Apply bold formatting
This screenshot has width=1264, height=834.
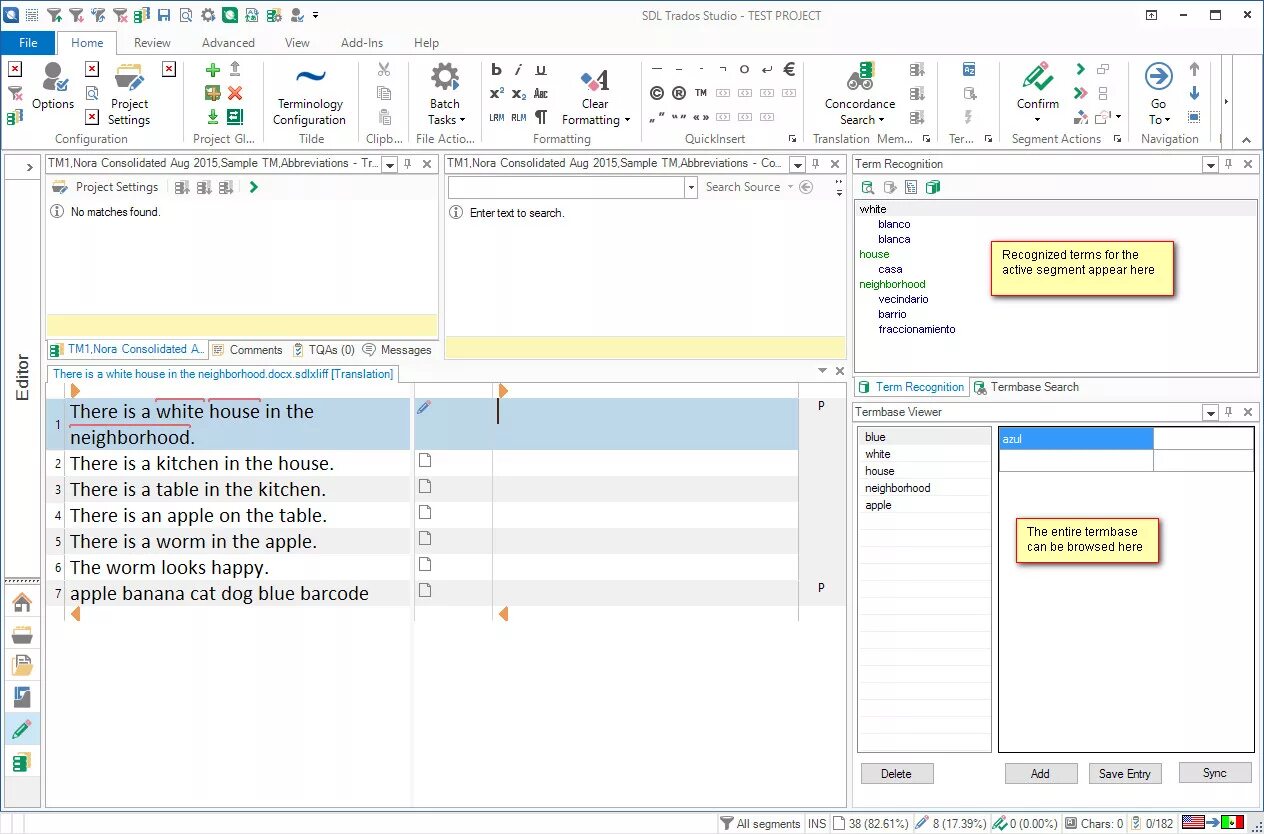point(497,70)
